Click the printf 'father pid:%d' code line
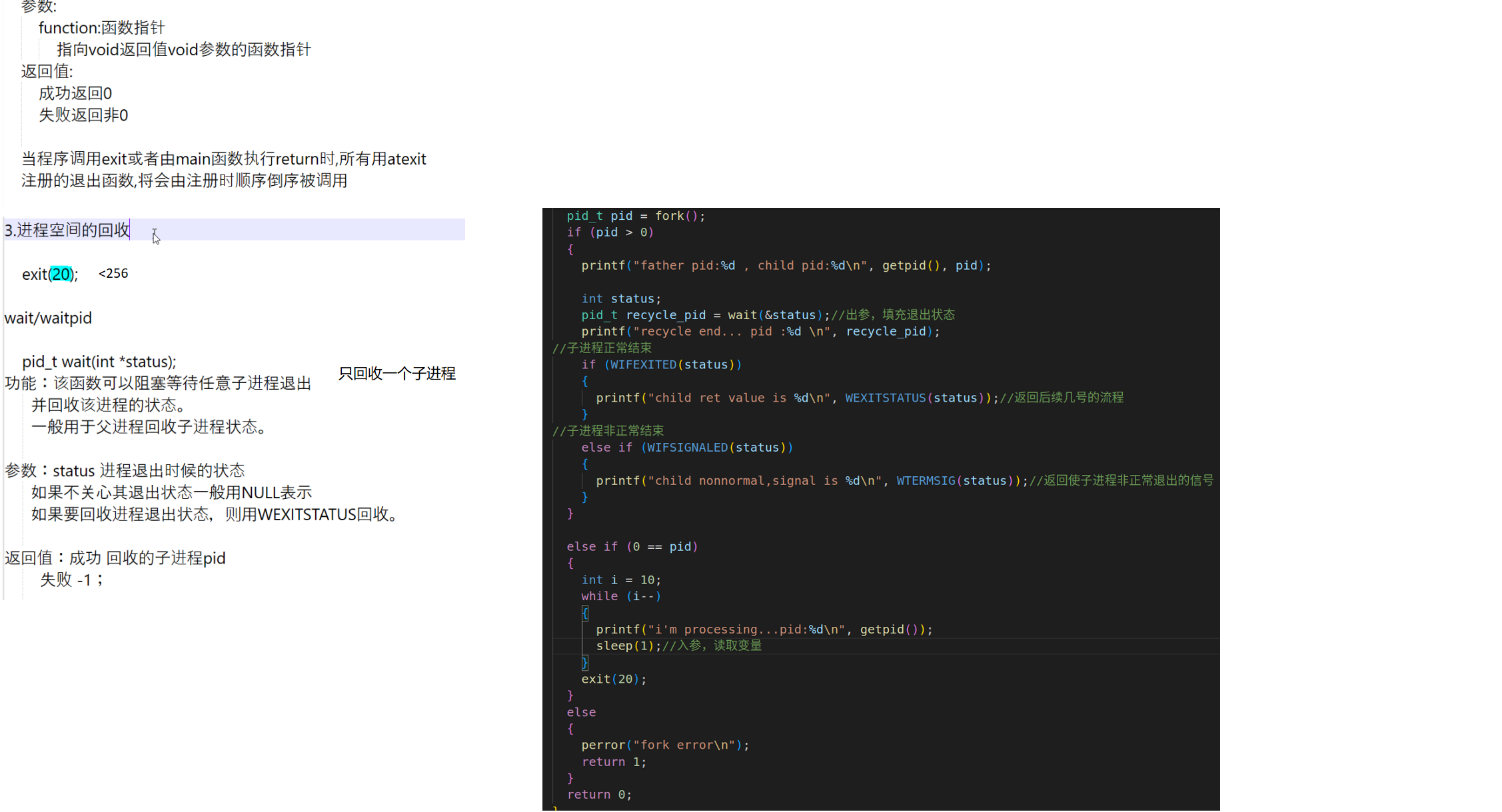Screen dimensions: 1502x812 tap(786, 265)
